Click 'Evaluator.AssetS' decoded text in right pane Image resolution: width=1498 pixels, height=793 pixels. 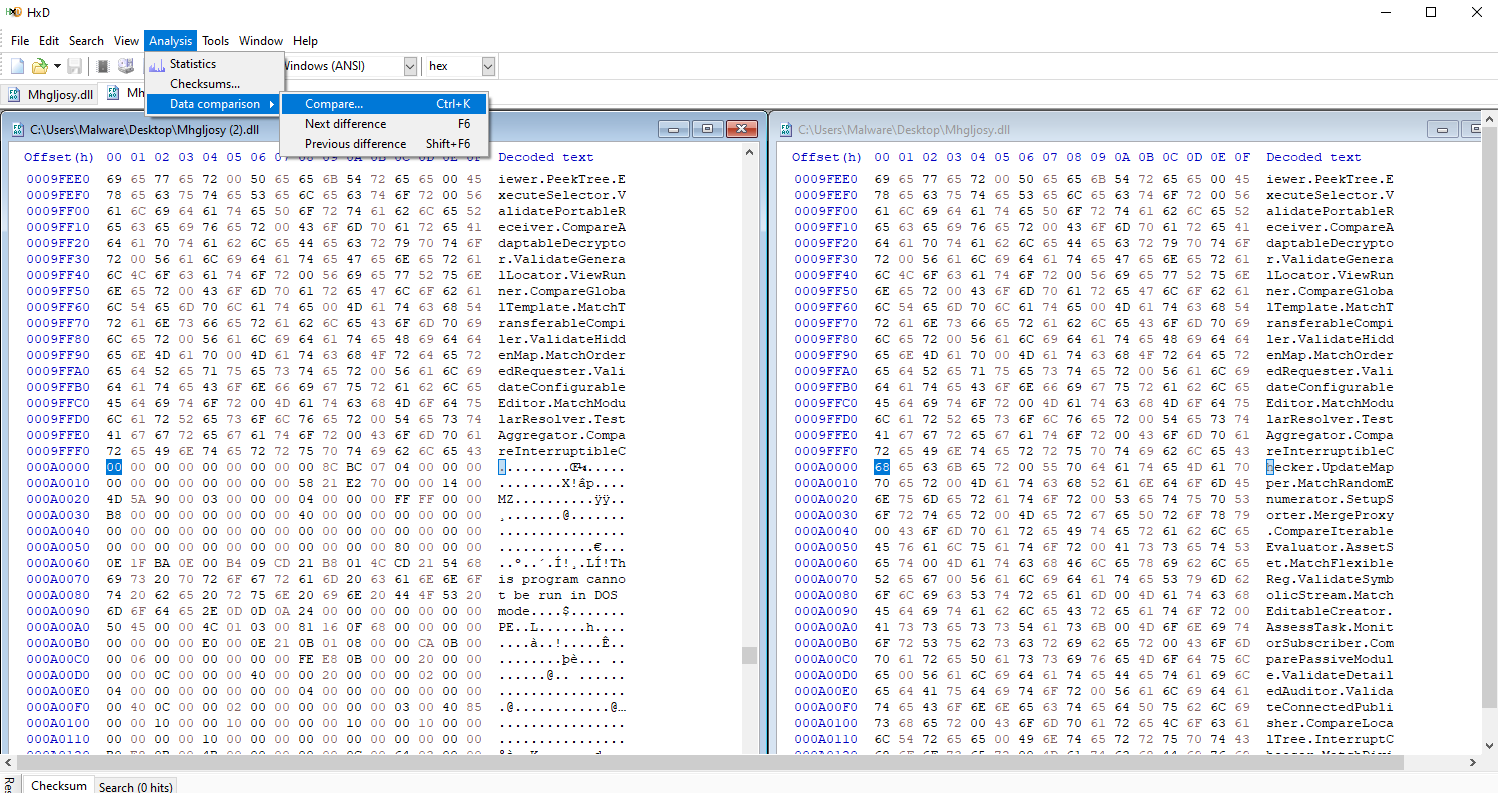(1330, 547)
